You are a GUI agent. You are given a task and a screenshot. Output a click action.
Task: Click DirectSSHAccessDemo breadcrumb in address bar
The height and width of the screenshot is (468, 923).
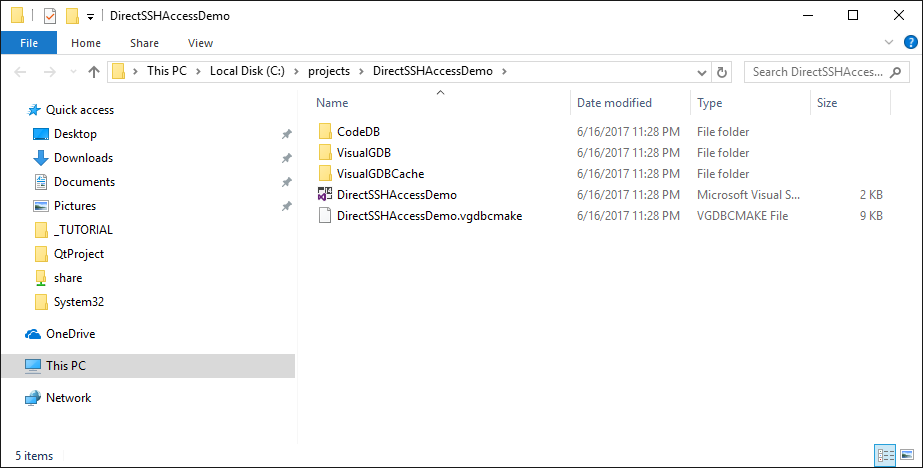(x=433, y=71)
